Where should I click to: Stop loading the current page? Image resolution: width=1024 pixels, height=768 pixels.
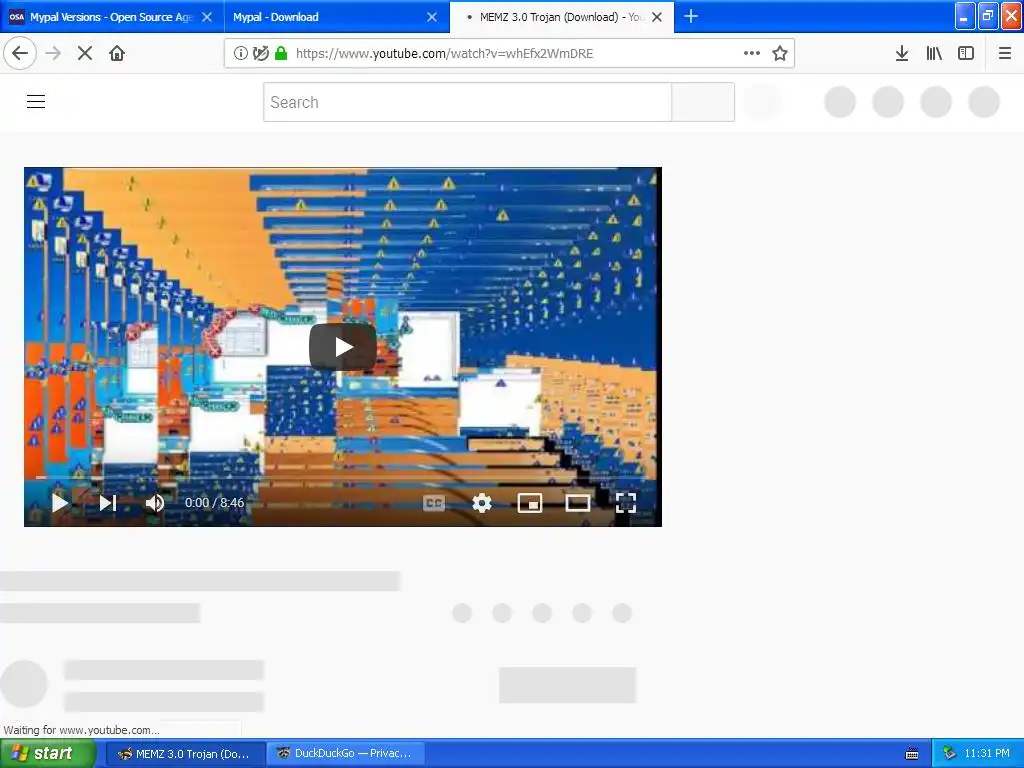click(85, 53)
